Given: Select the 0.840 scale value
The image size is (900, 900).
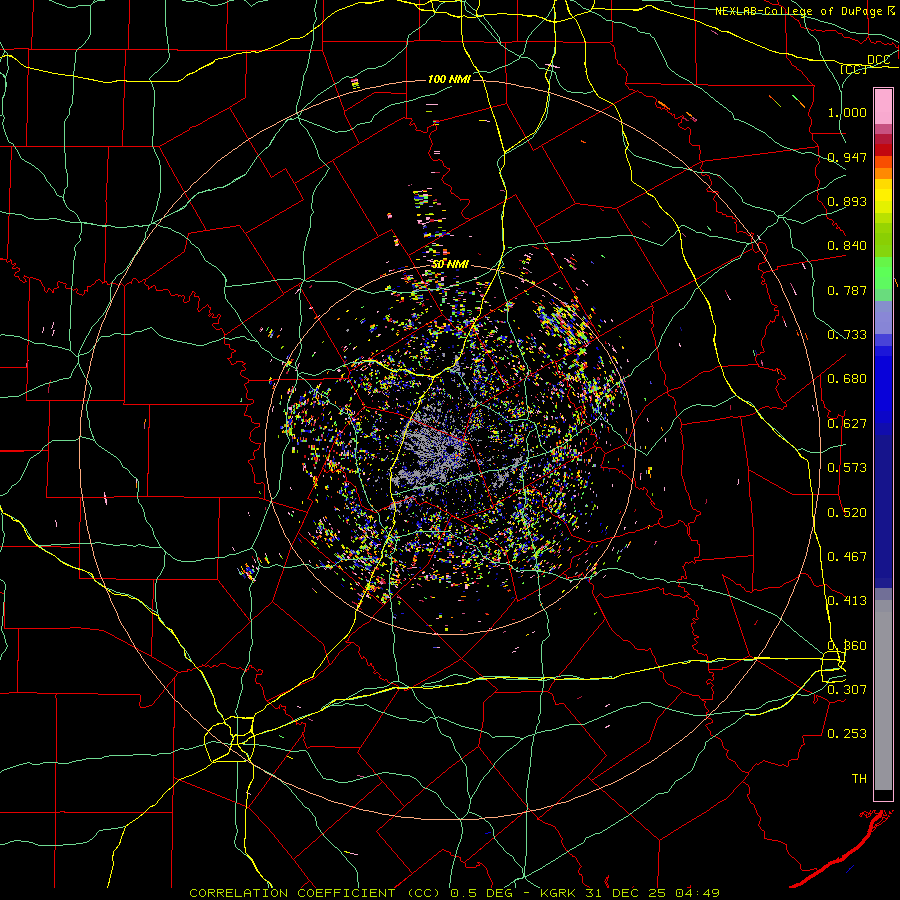Looking at the screenshot, I should click(847, 246).
